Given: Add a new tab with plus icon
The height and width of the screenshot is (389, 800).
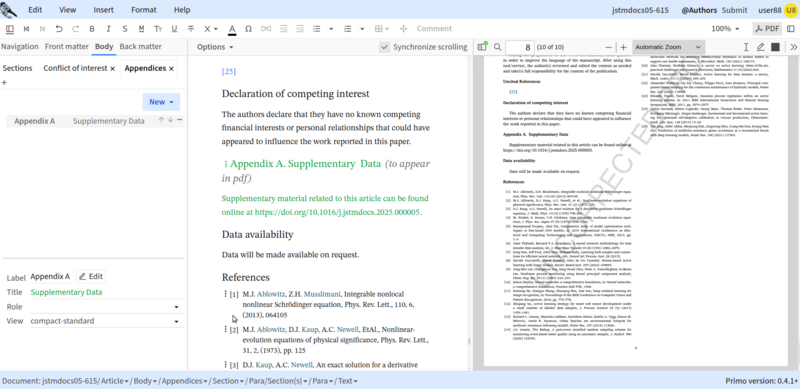Looking at the screenshot, I should coord(5,82).
